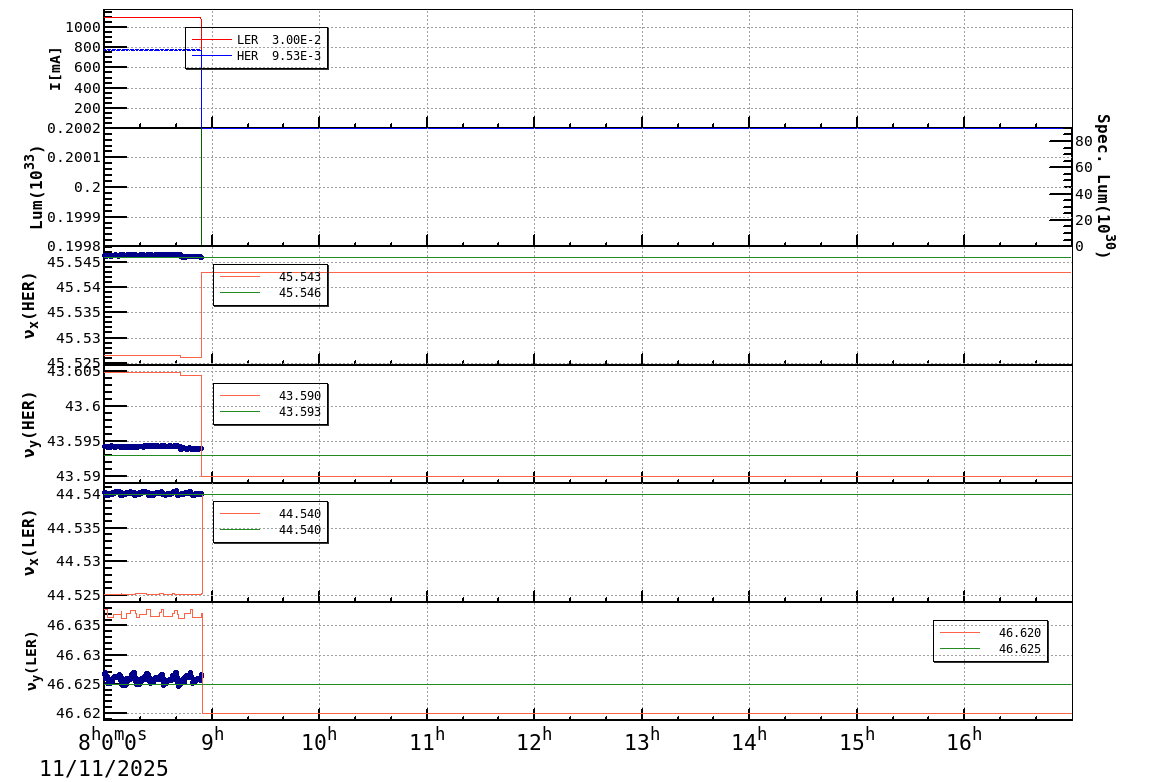Click the Lum(10^33) axis title
Image resolution: width=1154 pixels, height=782 pixels.
[x=36, y=187]
